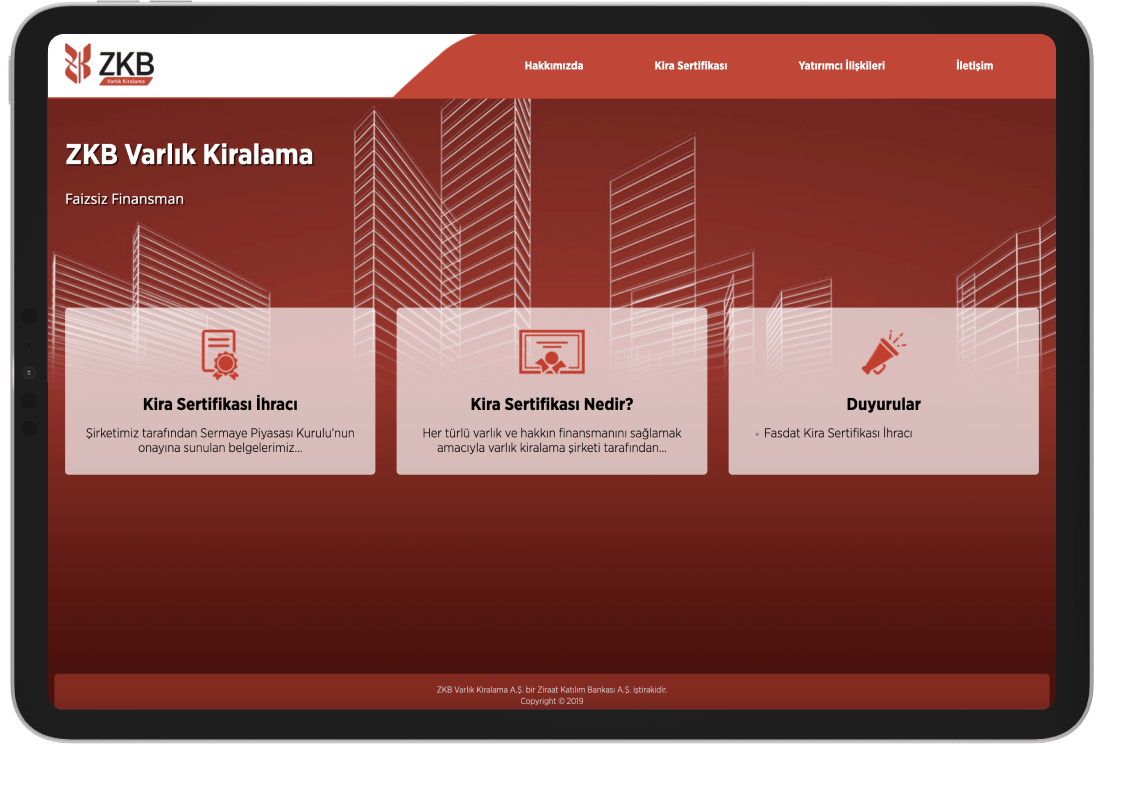Viewport: 1142px width, 786px height.
Task: Go to Yatırımcı İlişkileri in navigation
Action: pyautogui.click(x=841, y=66)
